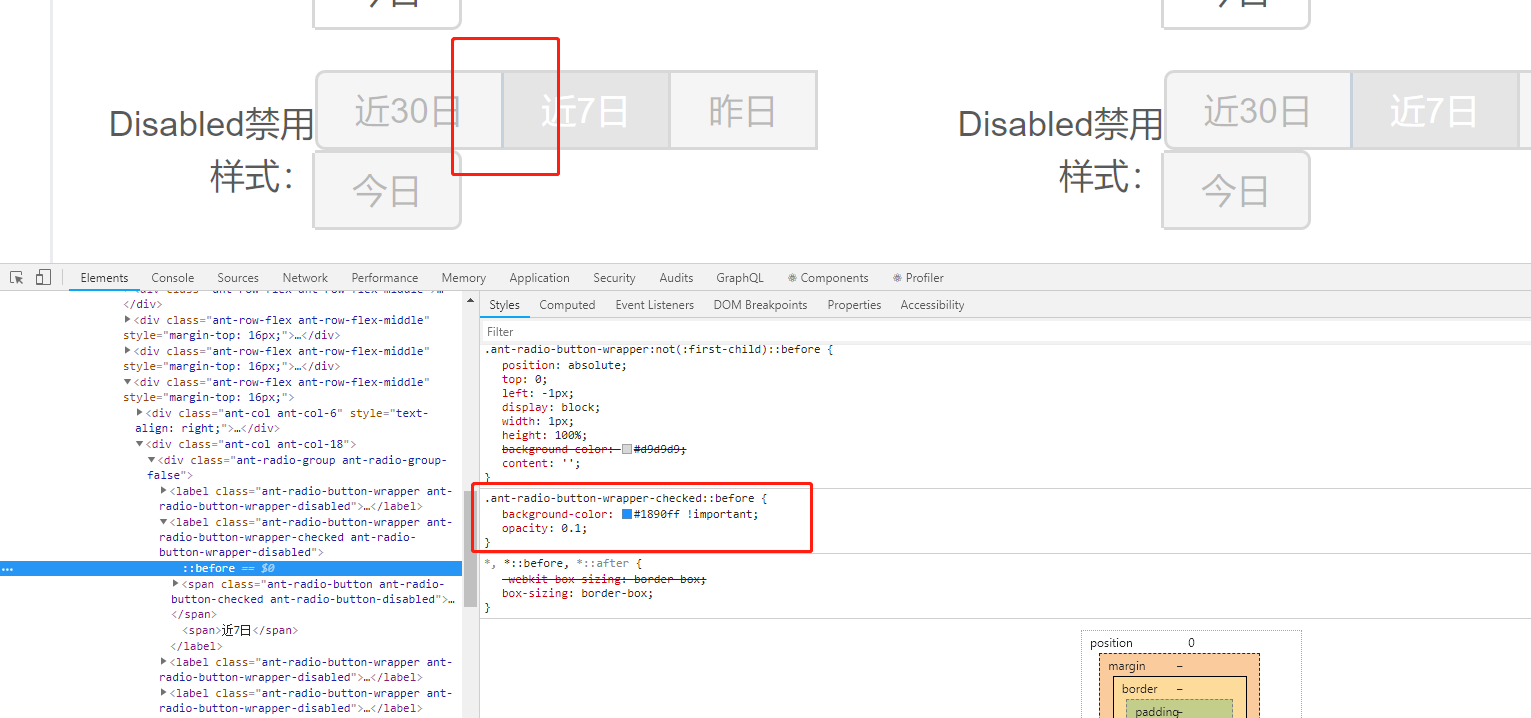Click the struck-through -webkit-box-sizing declaration
Viewport: 1531px width, 718px height.
[604, 580]
